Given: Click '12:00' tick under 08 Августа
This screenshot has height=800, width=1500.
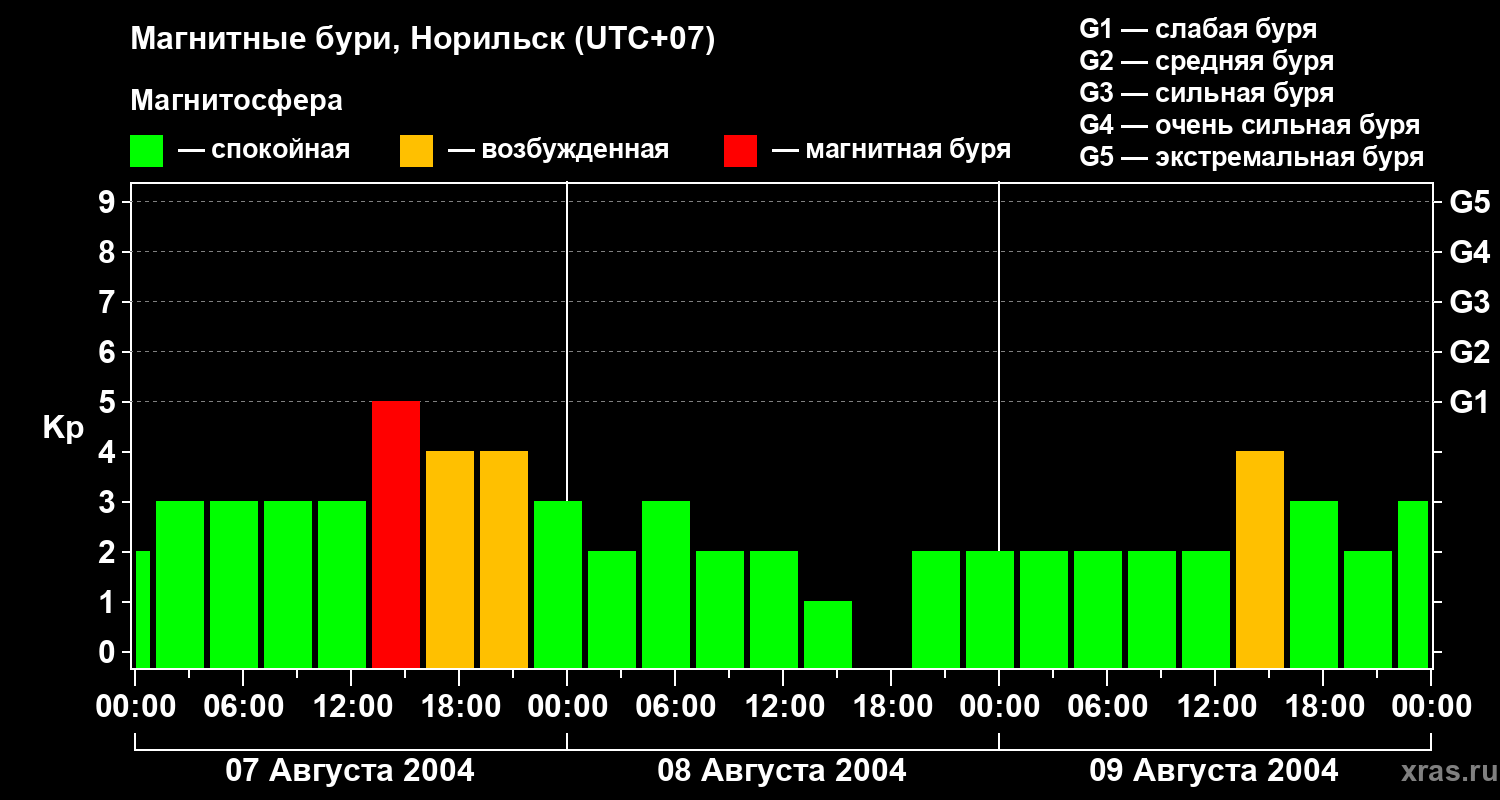Looking at the screenshot, I should click(783, 707).
